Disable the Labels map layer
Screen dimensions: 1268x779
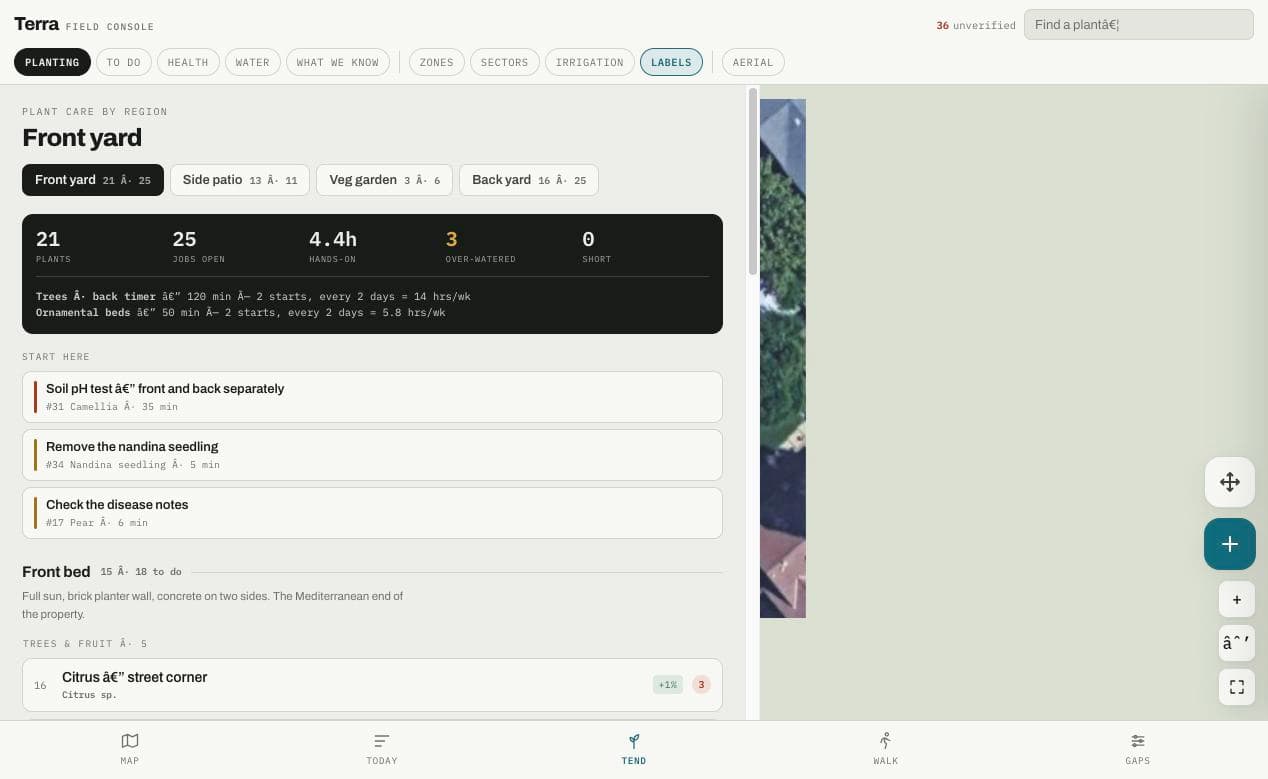[671, 62]
